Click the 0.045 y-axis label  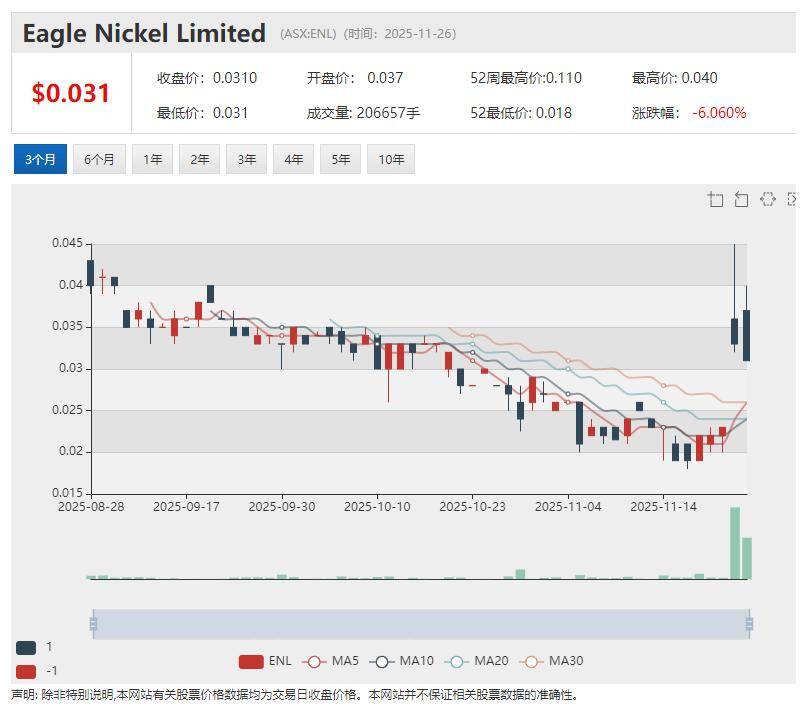coord(67,243)
